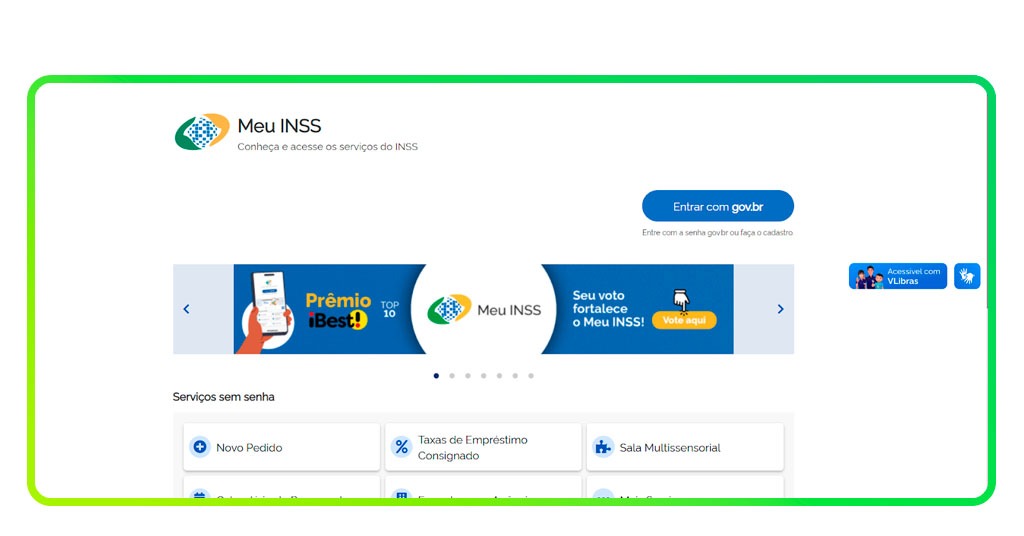The height and width of the screenshot is (536, 1024).
Task: Select the fifth carousel dot
Action: [499, 375]
